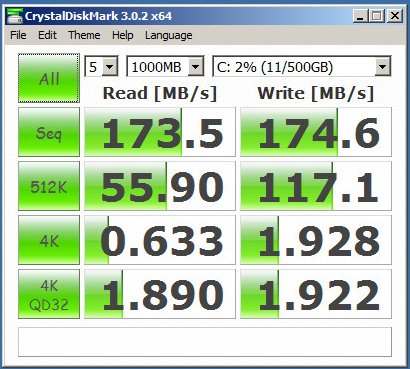The height and width of the screenshot is (369, 410).
Task: Click the 512K write result 117.1
Action: point(316,186)
